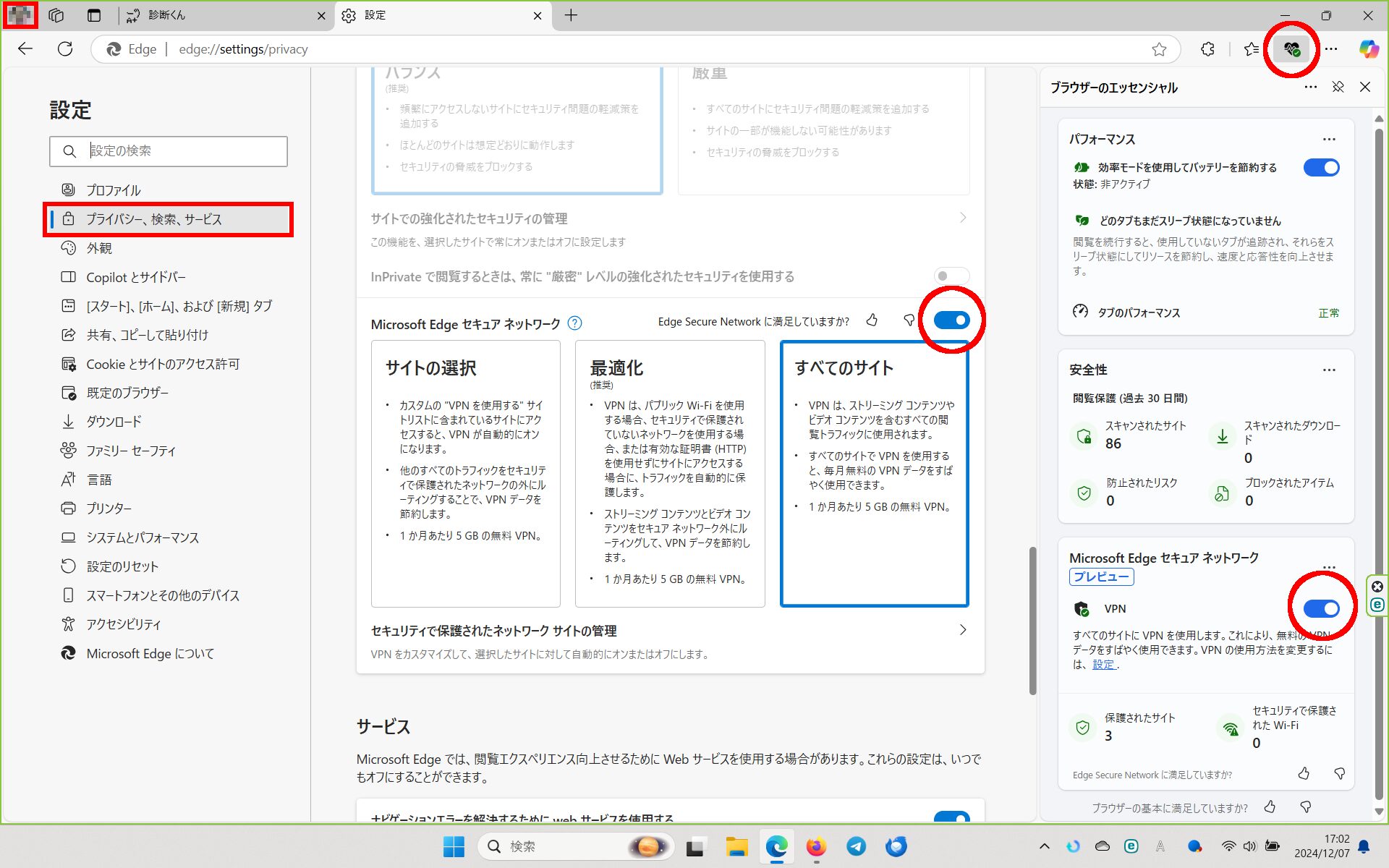This screenshot has height=868, width=1389.
Task: Click the address bar URL
Action: pos(243,49)
